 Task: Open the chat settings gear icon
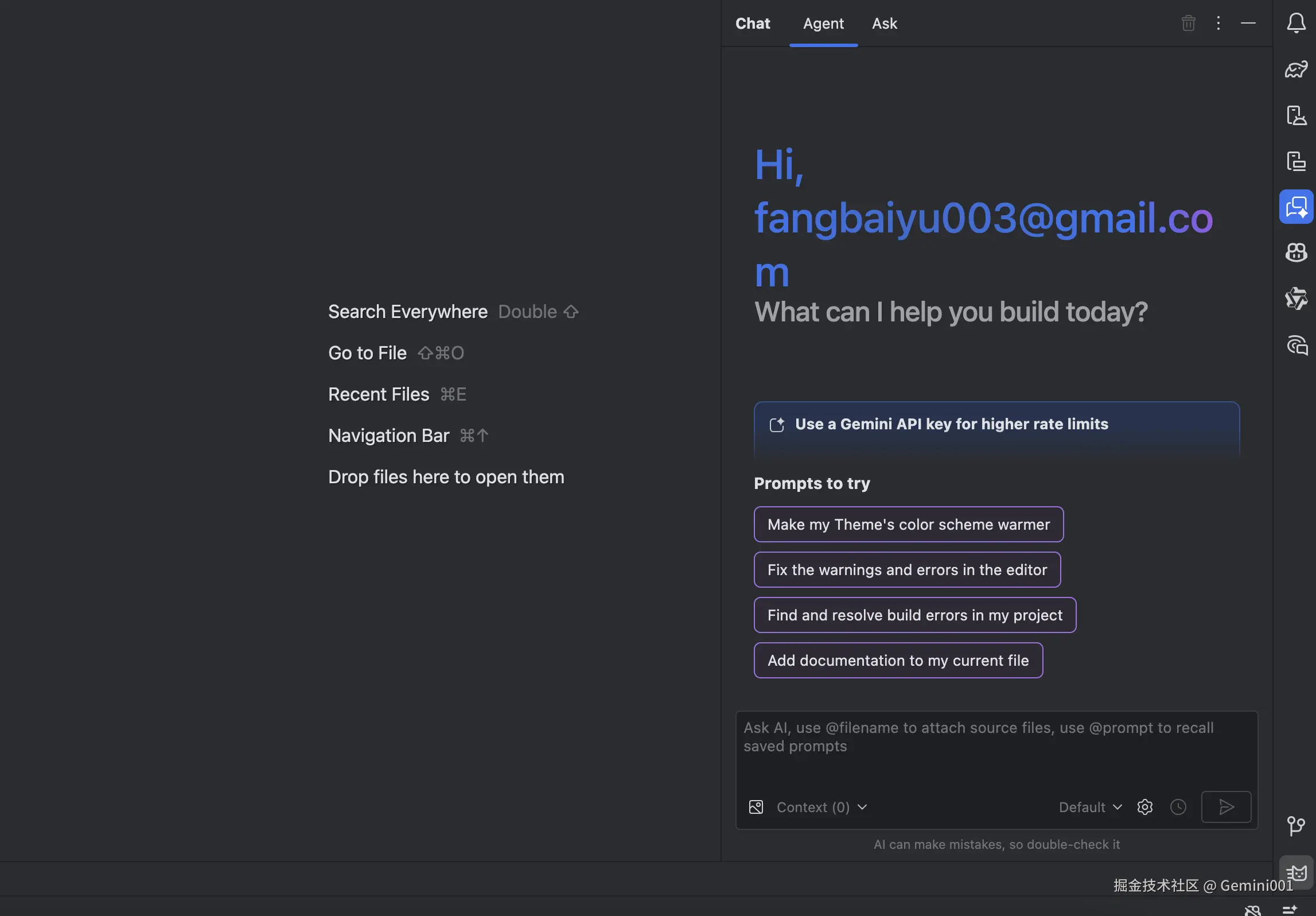(1144, 807)
